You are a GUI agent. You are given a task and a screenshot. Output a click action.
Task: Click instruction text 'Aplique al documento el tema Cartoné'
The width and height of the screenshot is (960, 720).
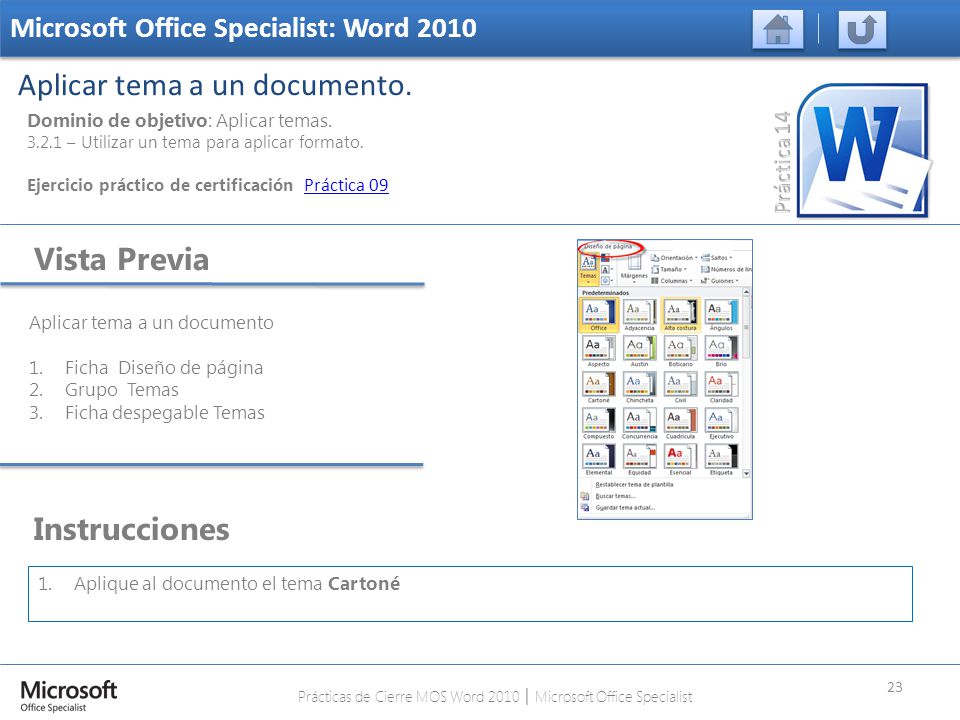tap(237, 583)
